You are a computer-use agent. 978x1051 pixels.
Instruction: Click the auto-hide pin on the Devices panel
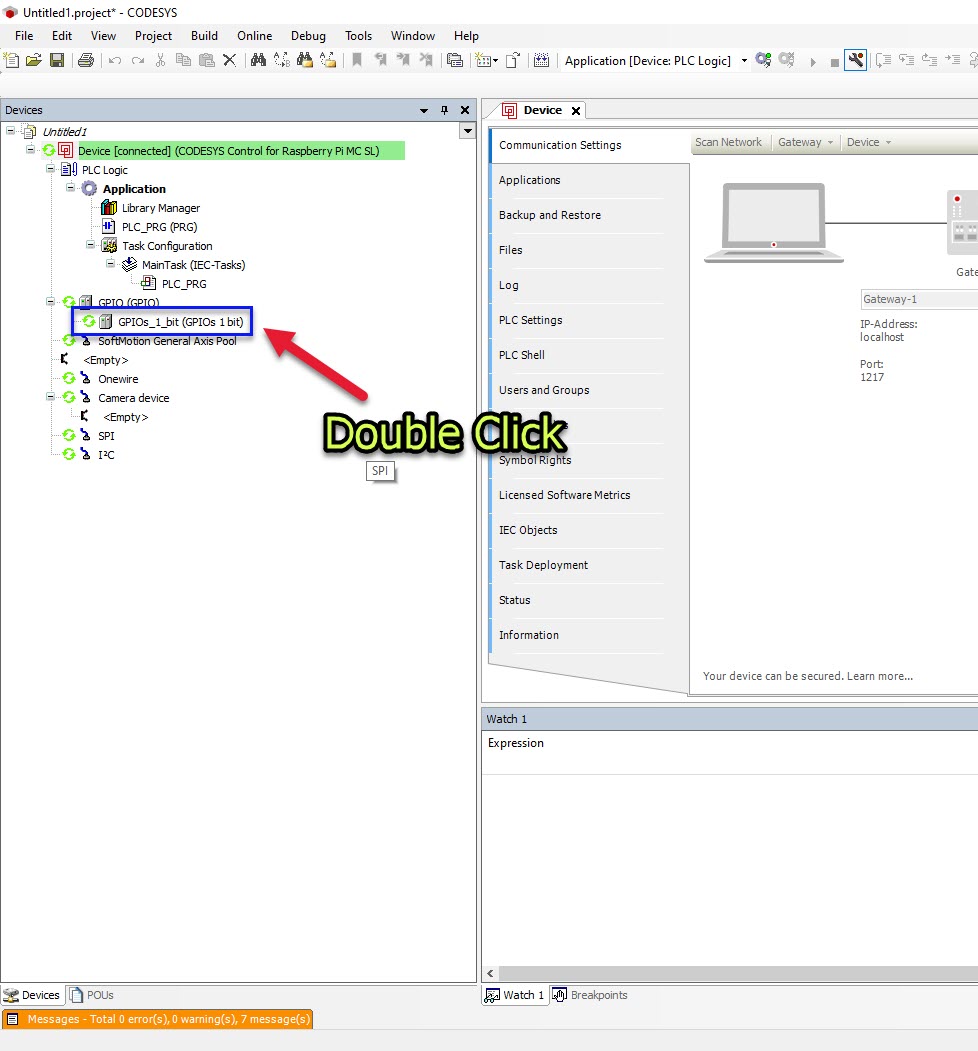coord(446,110)
